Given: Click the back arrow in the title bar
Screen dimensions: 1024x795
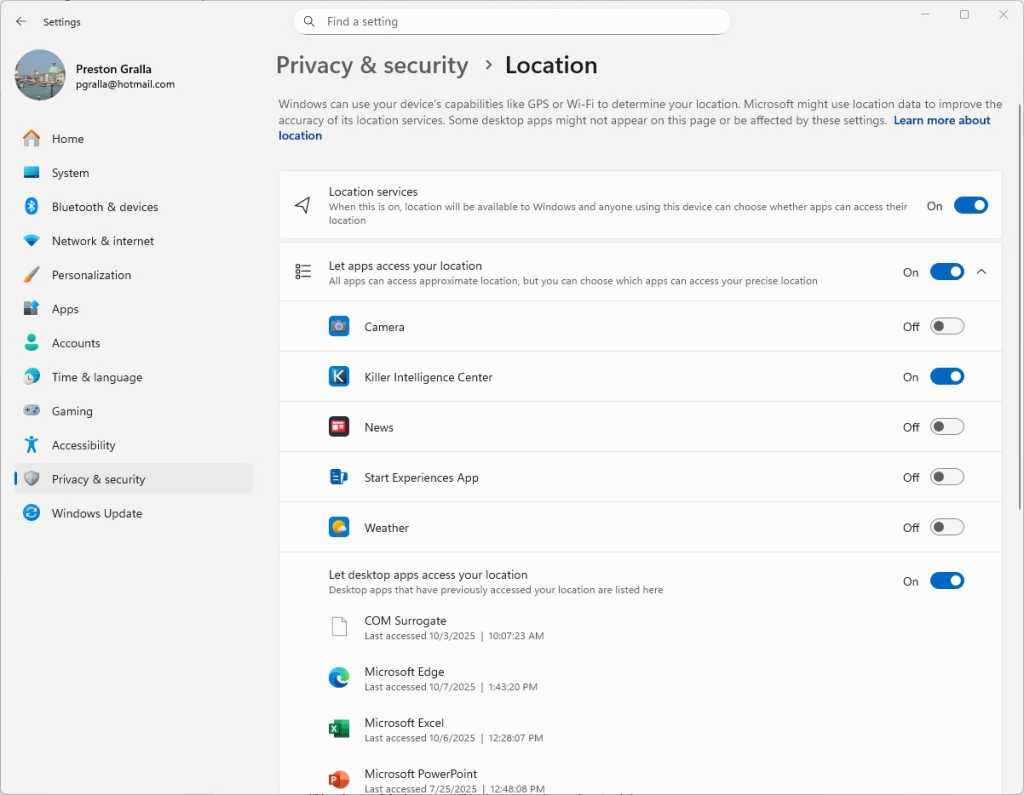Looking at the screenshot, I should (20, 21).
